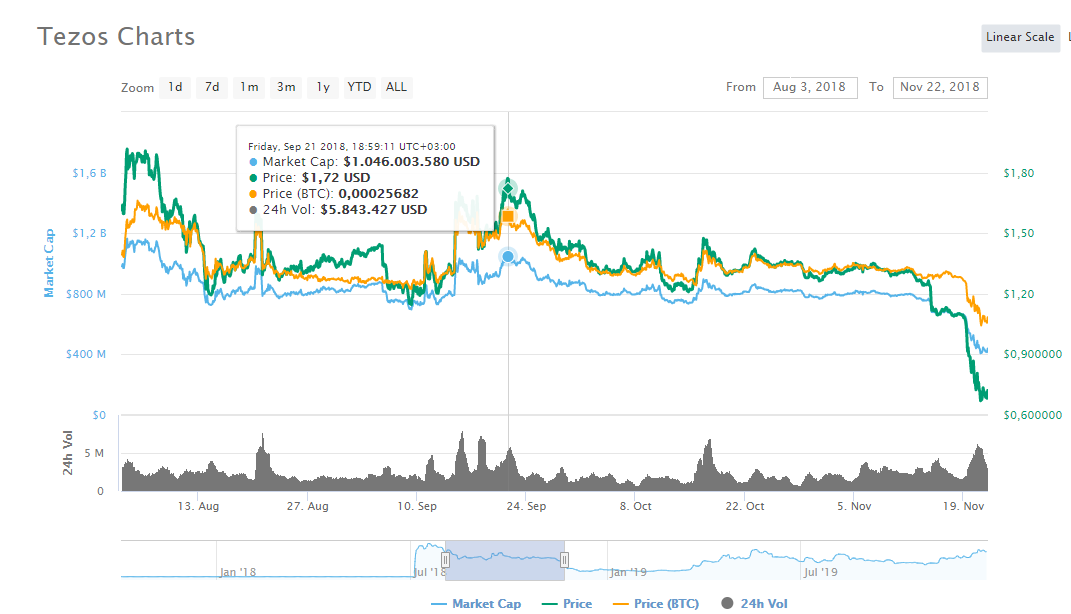The image size is (1071, 614).
Task: Click the "5 M" volume axis label
Action: [x=94, y=453]
